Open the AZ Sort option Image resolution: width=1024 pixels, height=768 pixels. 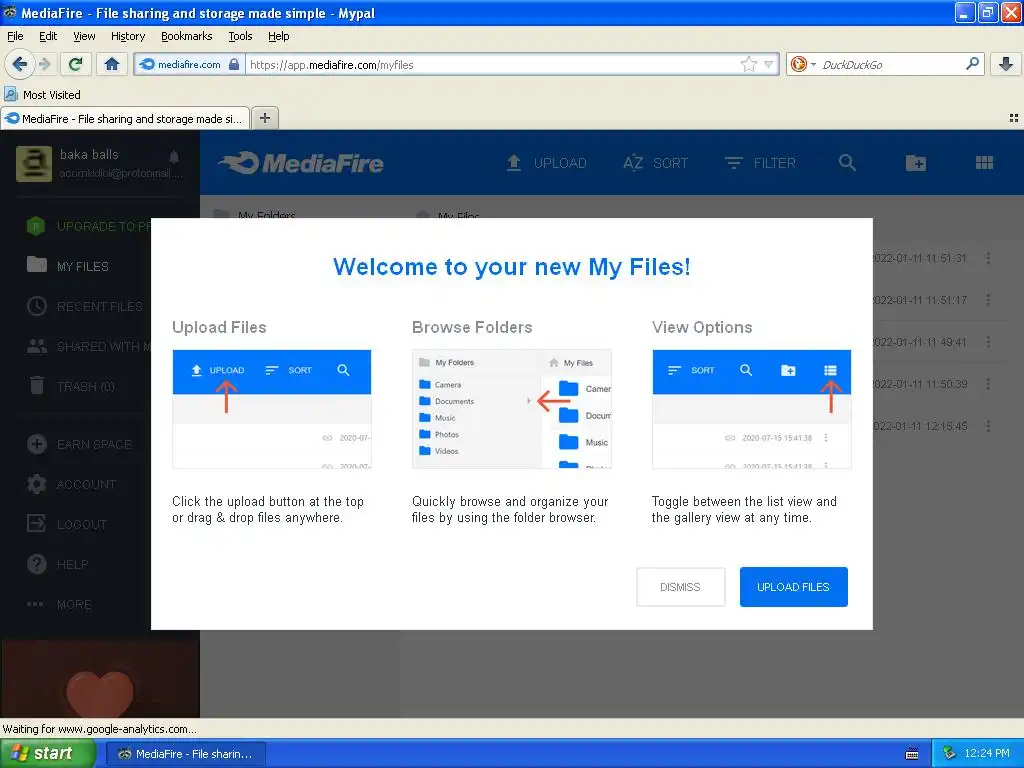click(x=655, y=163)
